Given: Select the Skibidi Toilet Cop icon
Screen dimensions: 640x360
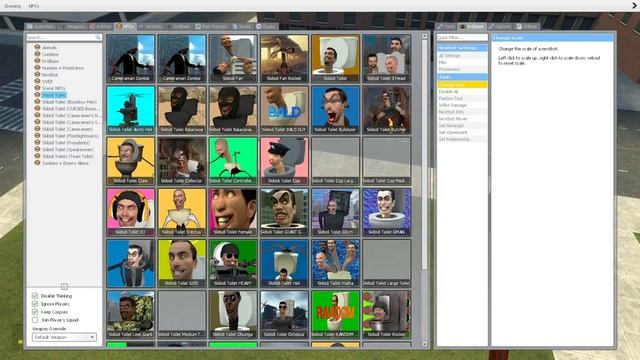Looking at the screenshot, I should point(284,161).
